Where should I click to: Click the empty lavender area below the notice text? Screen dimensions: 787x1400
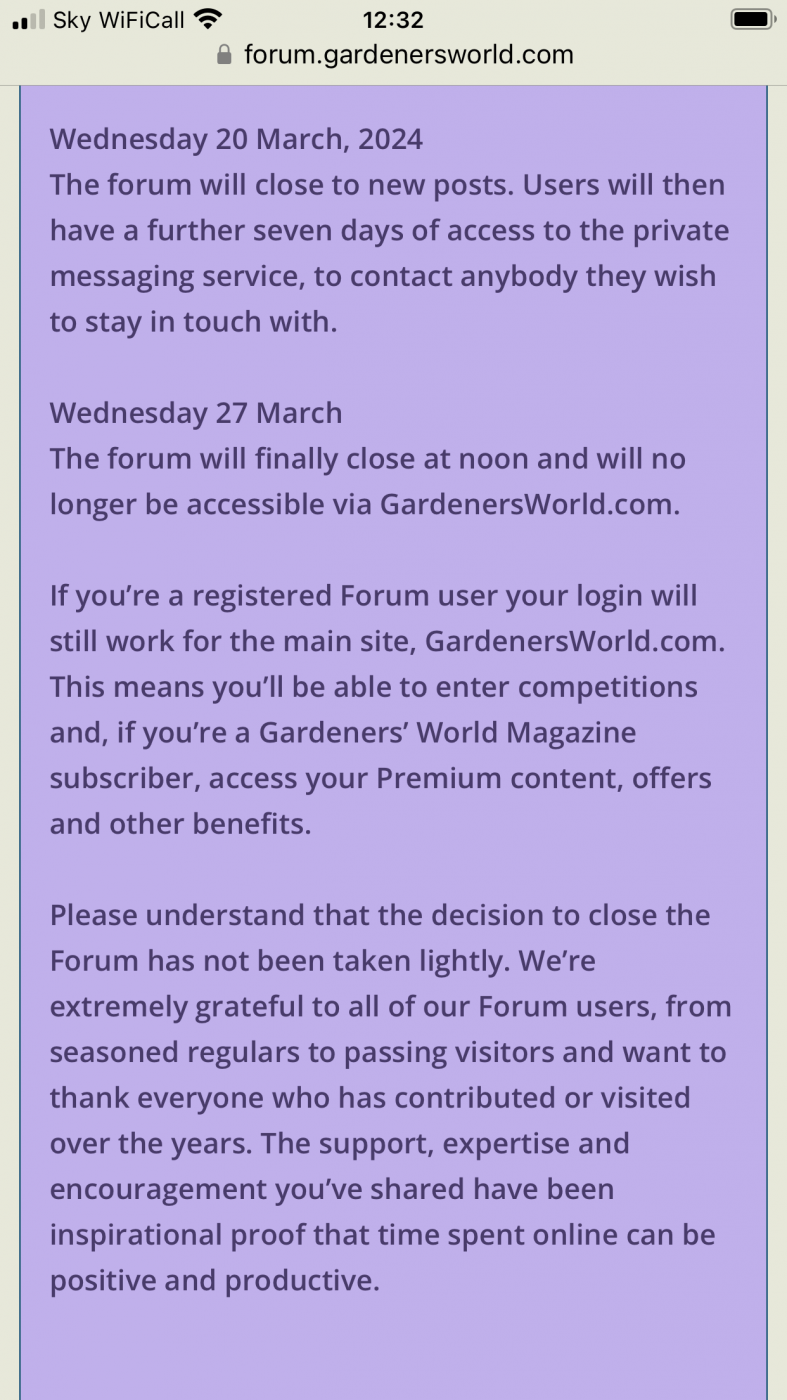(x=393, y=1350)
